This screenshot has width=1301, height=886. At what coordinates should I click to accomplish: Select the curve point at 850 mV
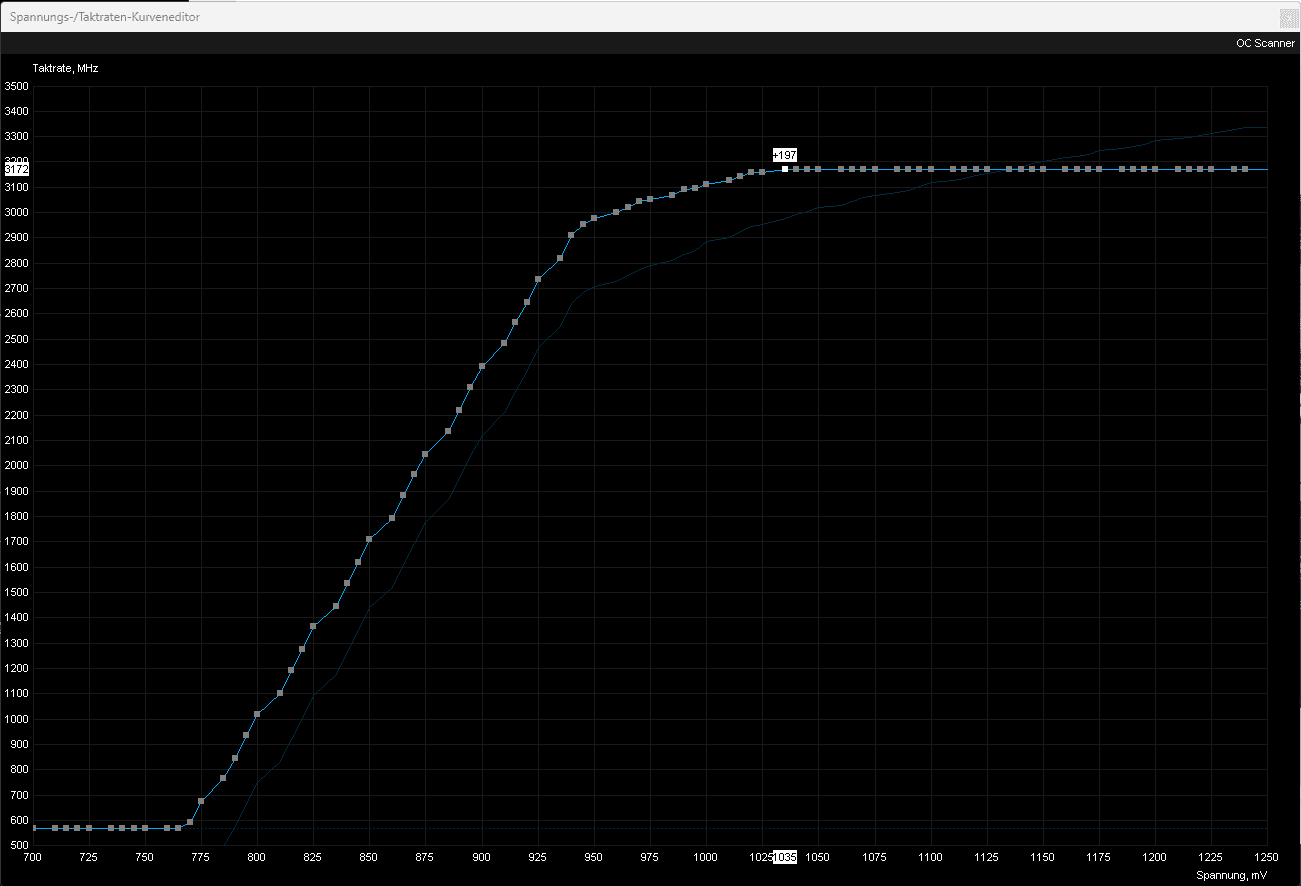[369, 539]
